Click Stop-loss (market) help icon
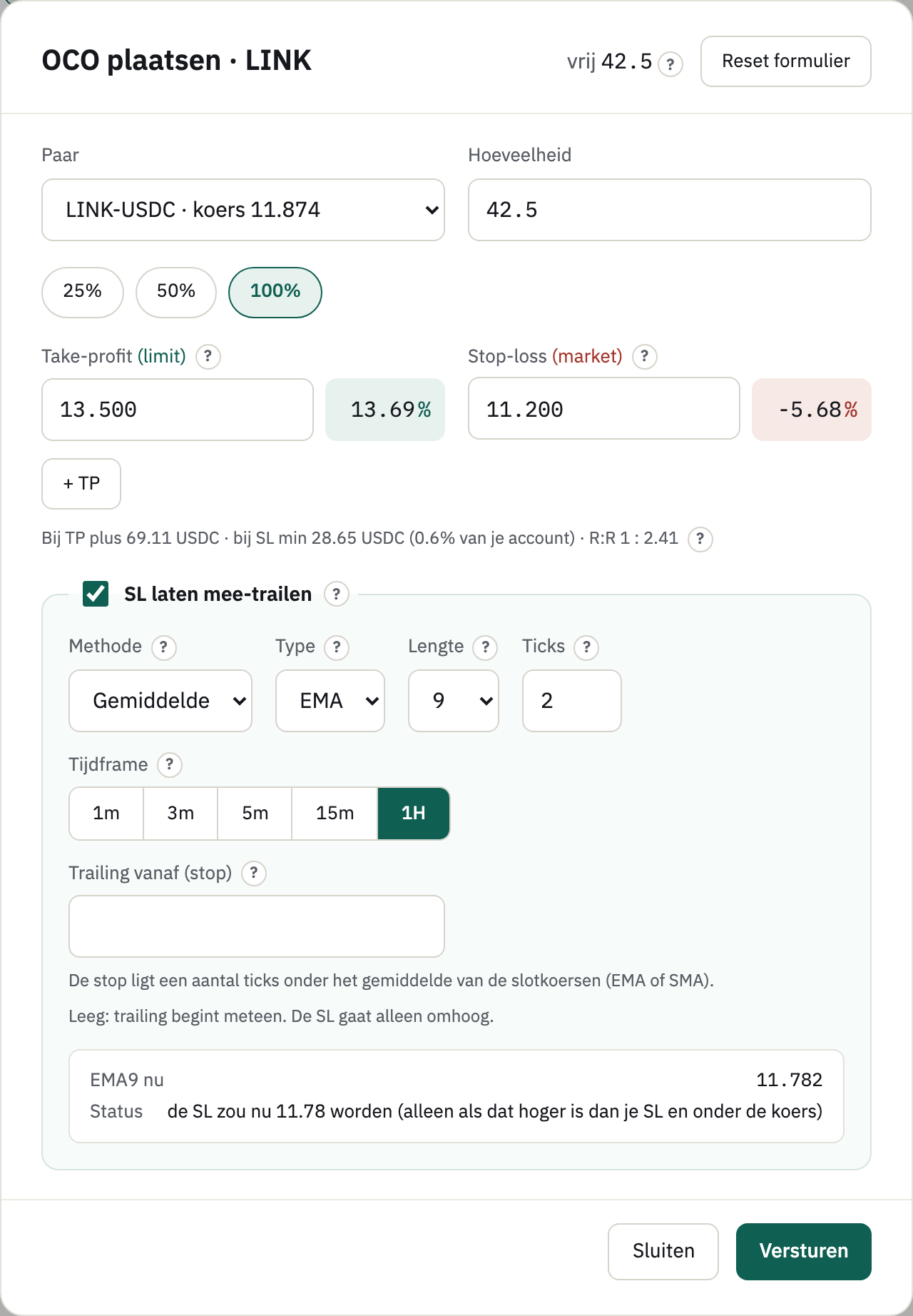Screen dimensions: 913x1316 click(644, 355)
